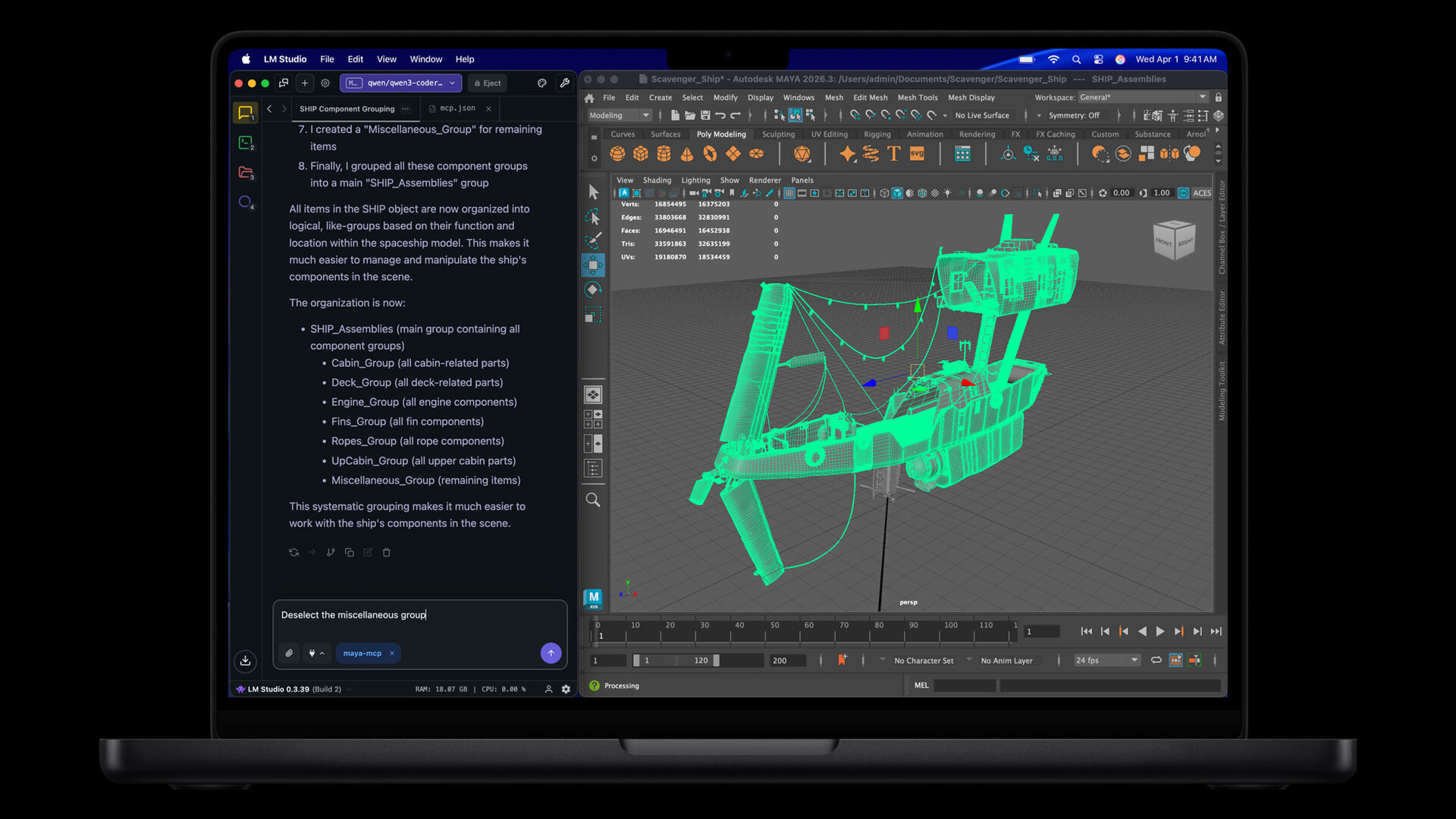Open the 24 fps frame rate dropdown
Image resolution: width=1456 pixels, height=819 pixels.
[1106, 661]
